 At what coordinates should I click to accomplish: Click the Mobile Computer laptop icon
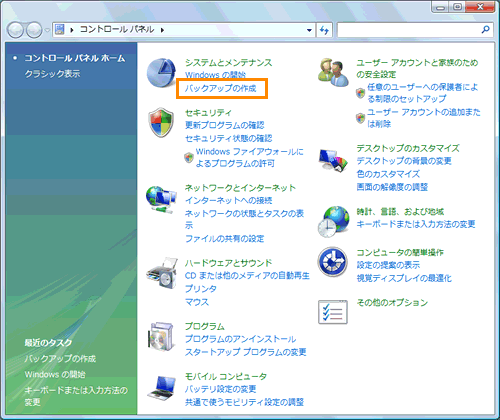(162, 388)
